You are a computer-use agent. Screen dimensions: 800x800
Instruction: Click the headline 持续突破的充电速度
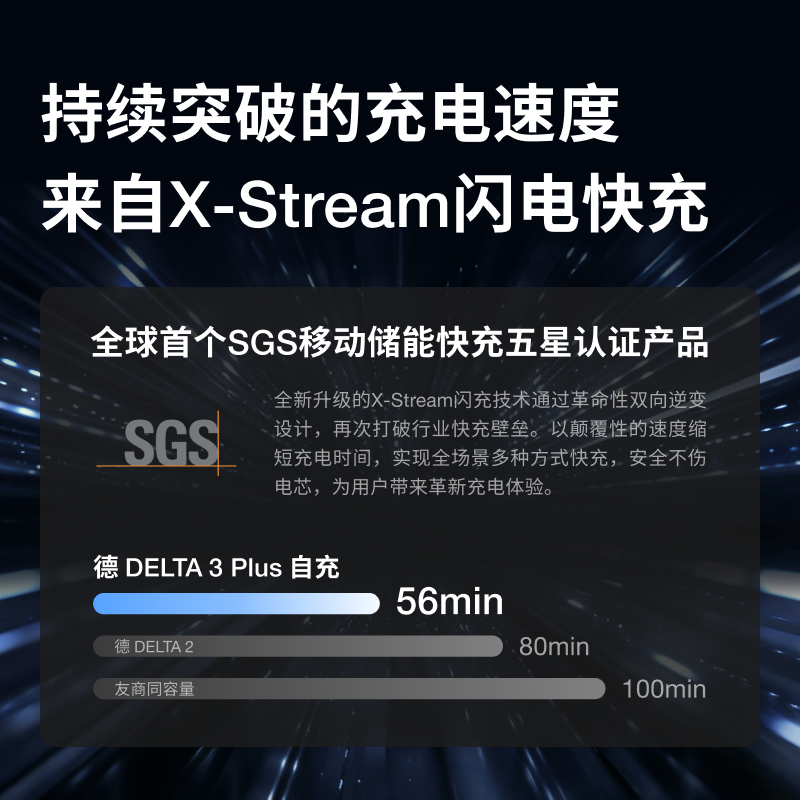click(x=330, y=113)
